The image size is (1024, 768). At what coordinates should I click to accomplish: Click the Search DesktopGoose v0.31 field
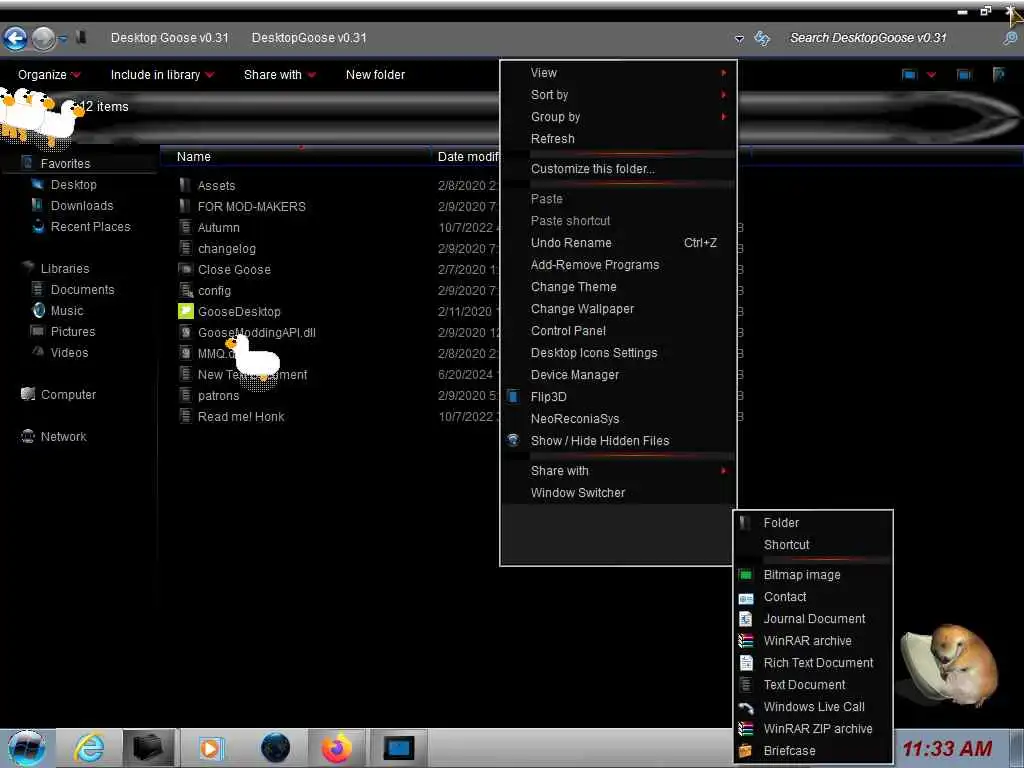click(889, 38)
